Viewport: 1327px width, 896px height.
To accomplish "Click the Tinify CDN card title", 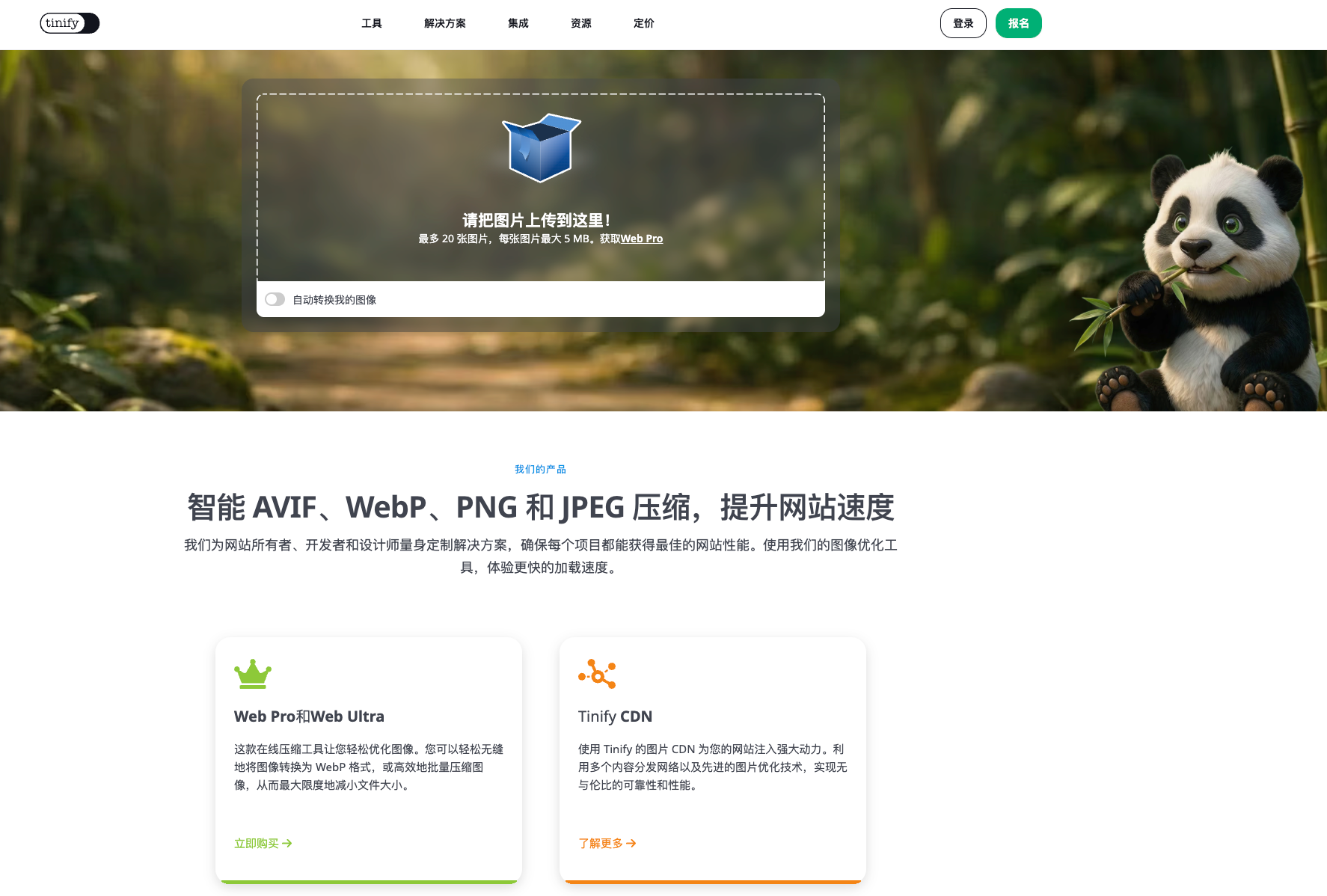I will [615, 717].
